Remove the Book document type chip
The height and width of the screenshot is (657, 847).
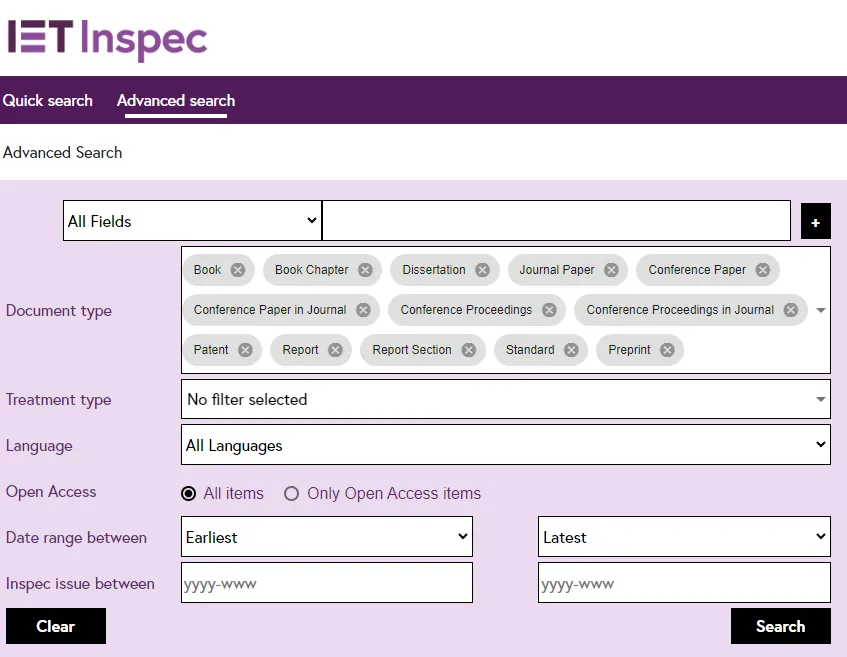click(x=237, y=270)
